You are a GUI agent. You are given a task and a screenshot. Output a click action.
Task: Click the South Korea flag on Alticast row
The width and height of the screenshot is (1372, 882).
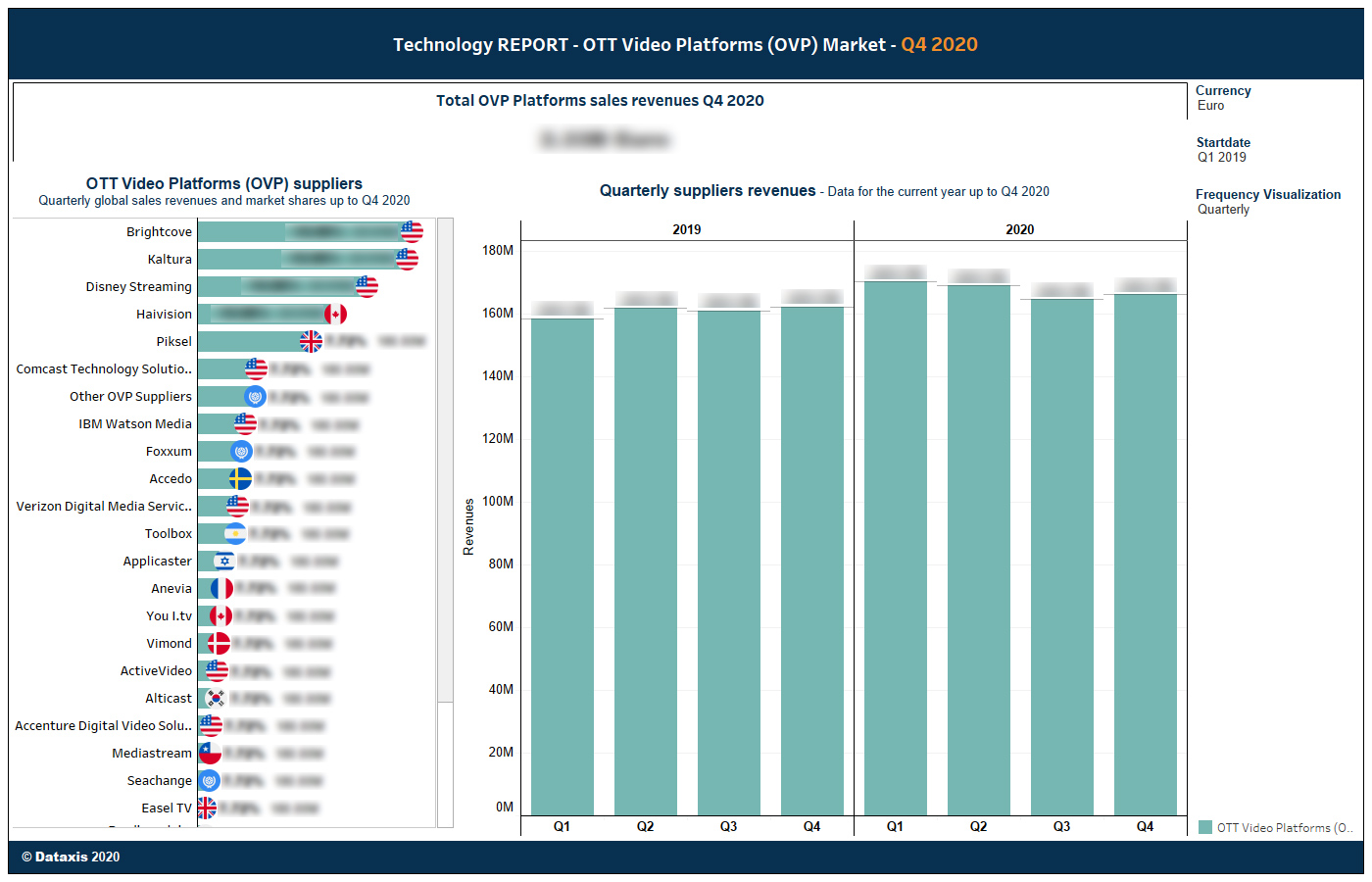click(x=216, y=698)
